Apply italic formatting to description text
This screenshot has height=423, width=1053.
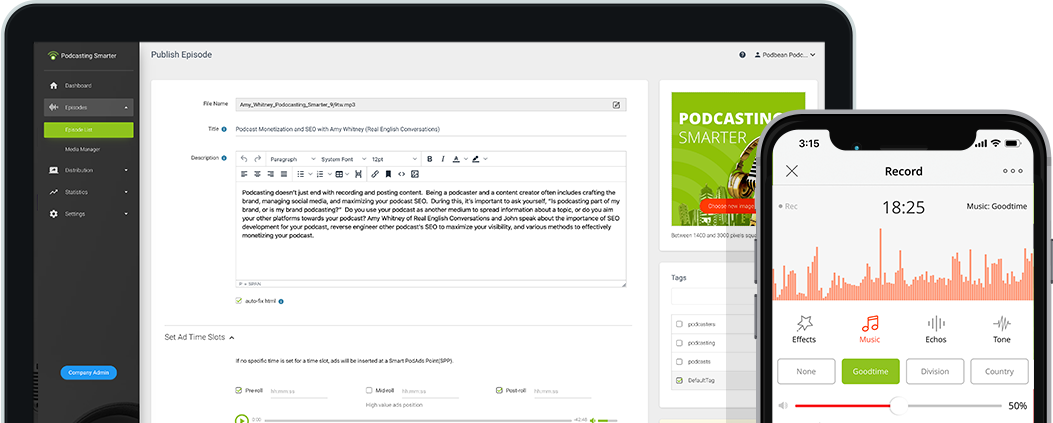[443, 159]
